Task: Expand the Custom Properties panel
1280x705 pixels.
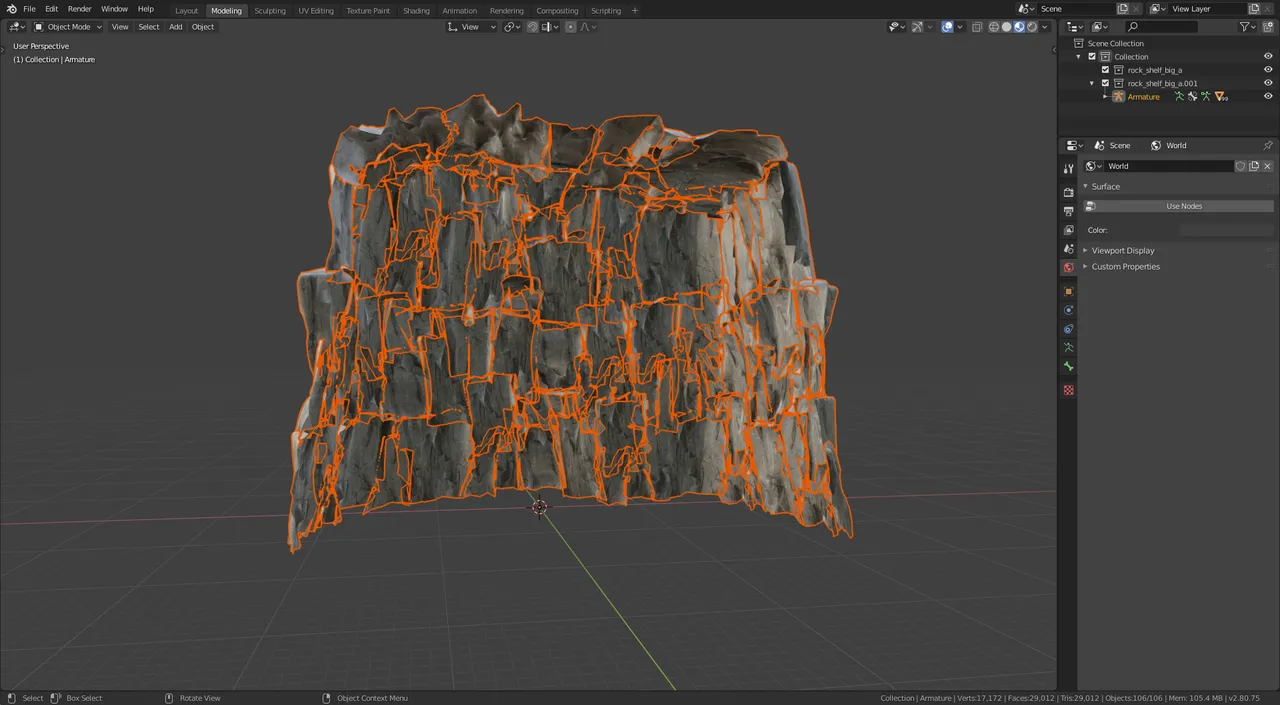Action: [1125, 267]
